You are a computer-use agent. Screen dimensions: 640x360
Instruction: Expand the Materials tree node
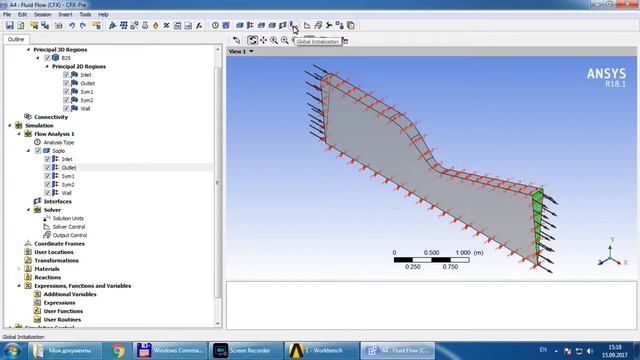pos(19,269)
